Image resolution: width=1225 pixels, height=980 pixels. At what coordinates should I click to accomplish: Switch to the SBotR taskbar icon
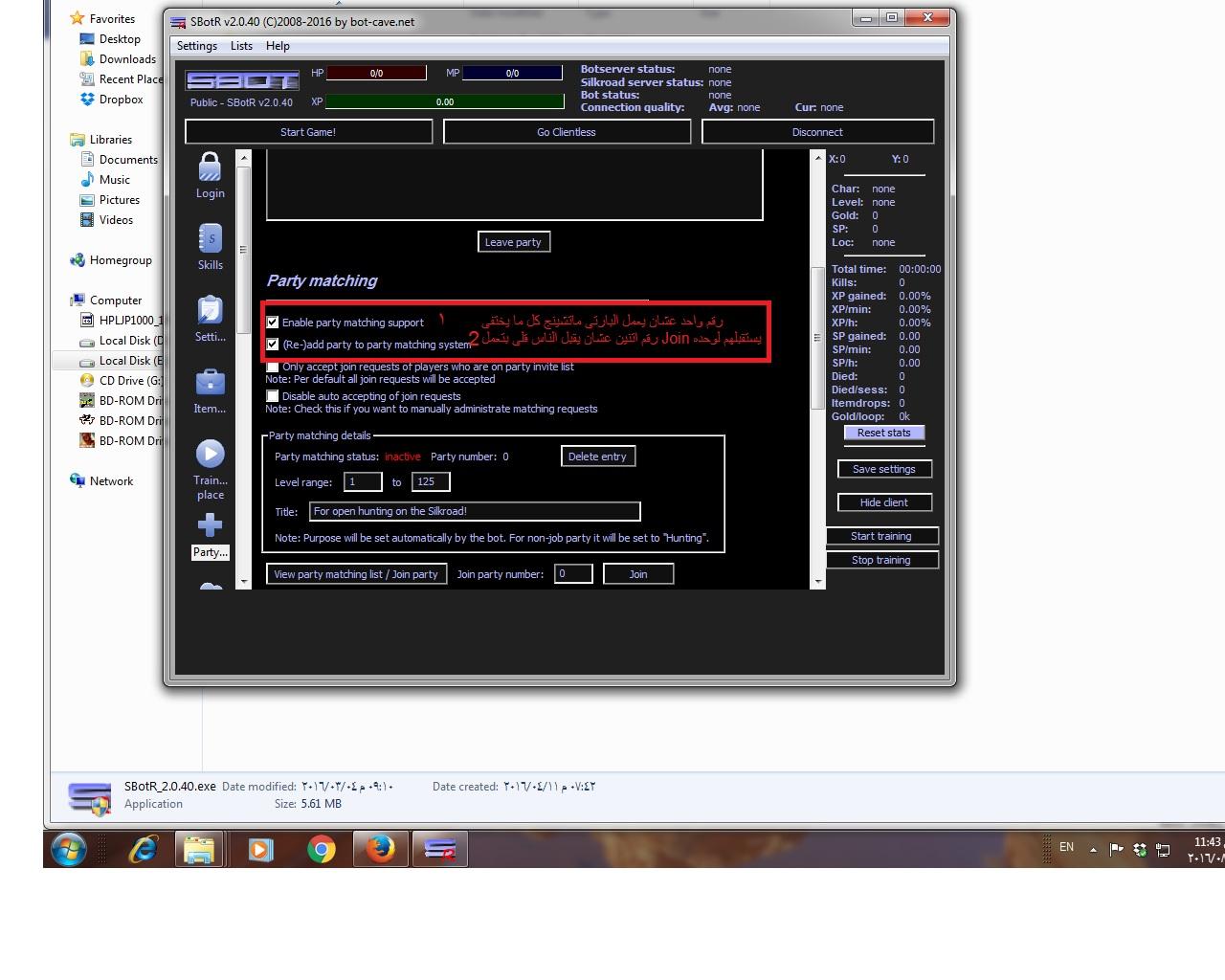[440, 850]
